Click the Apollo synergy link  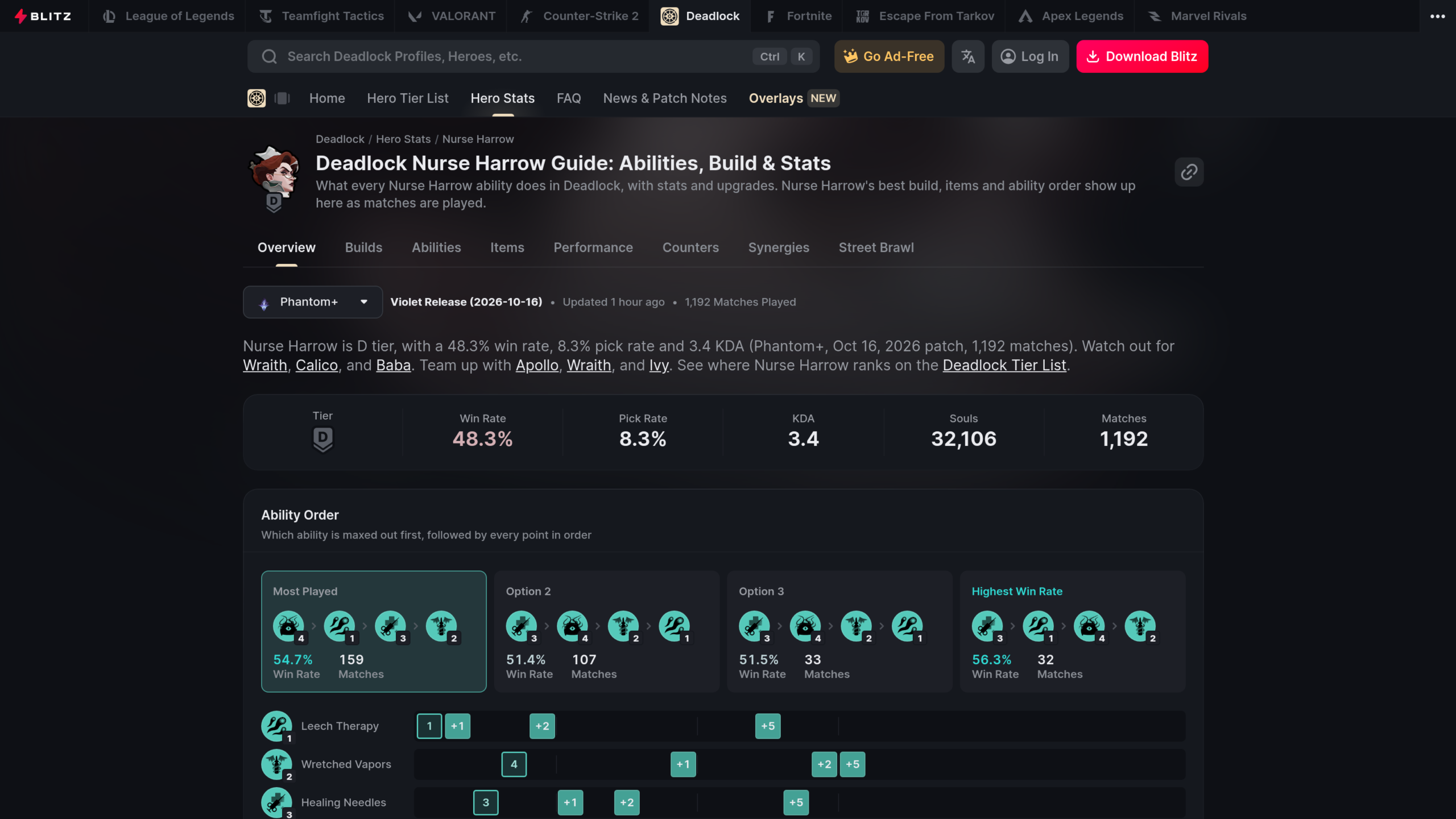[537, 365]
